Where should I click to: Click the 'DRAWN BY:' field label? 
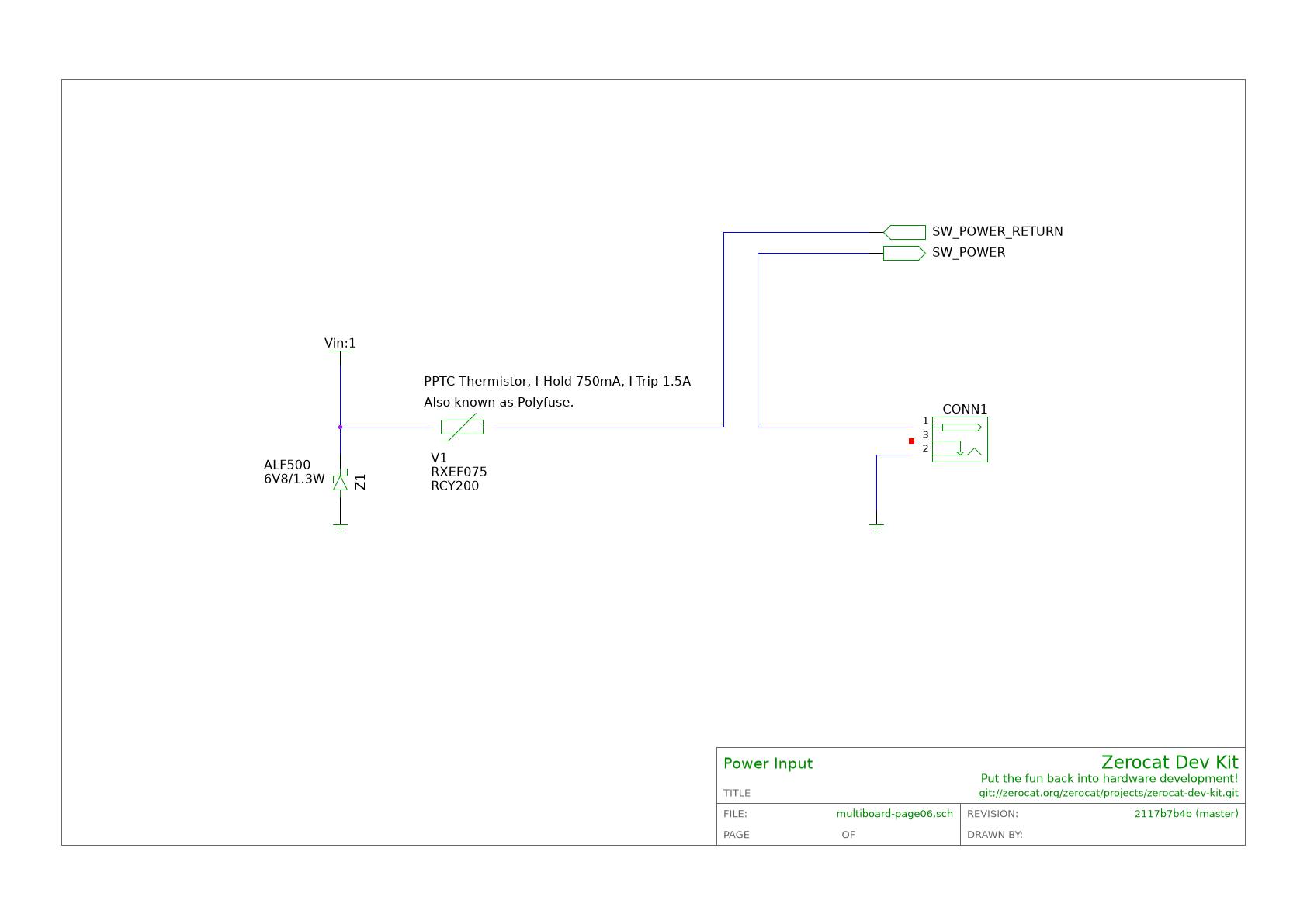click(995, 835)
